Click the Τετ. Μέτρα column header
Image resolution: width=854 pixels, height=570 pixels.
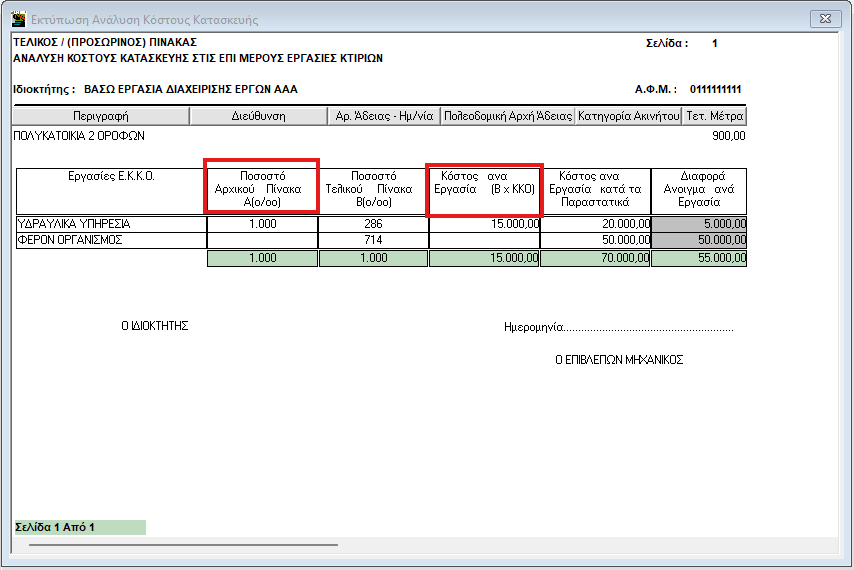pos(715,116)
